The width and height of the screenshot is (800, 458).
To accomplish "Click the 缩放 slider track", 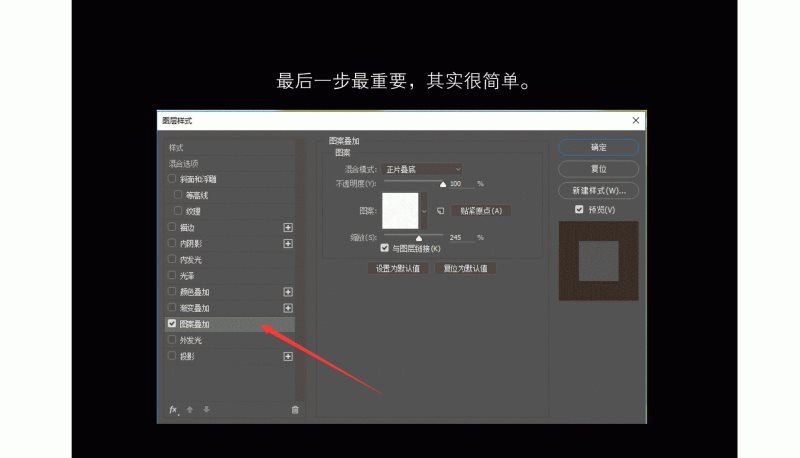I will pos(414,235).
